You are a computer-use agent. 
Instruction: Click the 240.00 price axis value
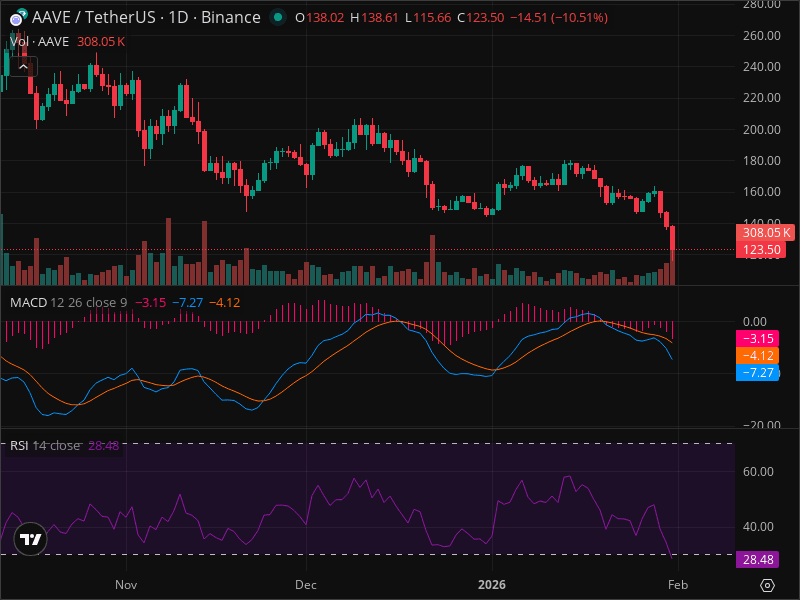761,67
